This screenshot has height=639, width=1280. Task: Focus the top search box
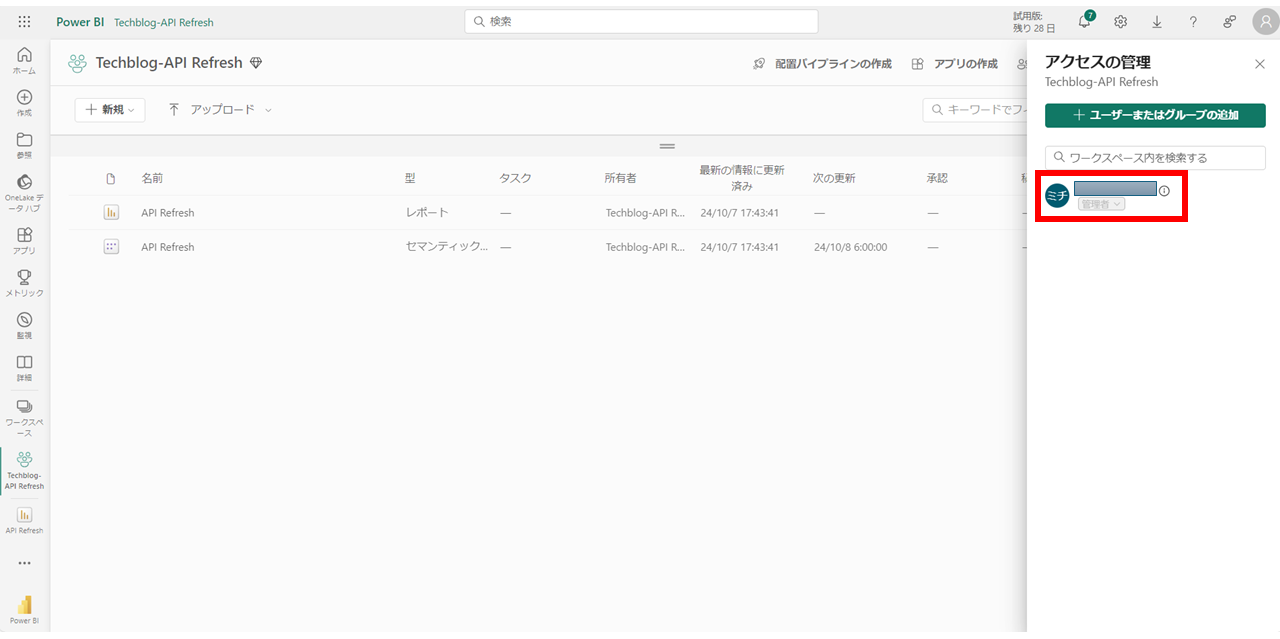[641, 21]
